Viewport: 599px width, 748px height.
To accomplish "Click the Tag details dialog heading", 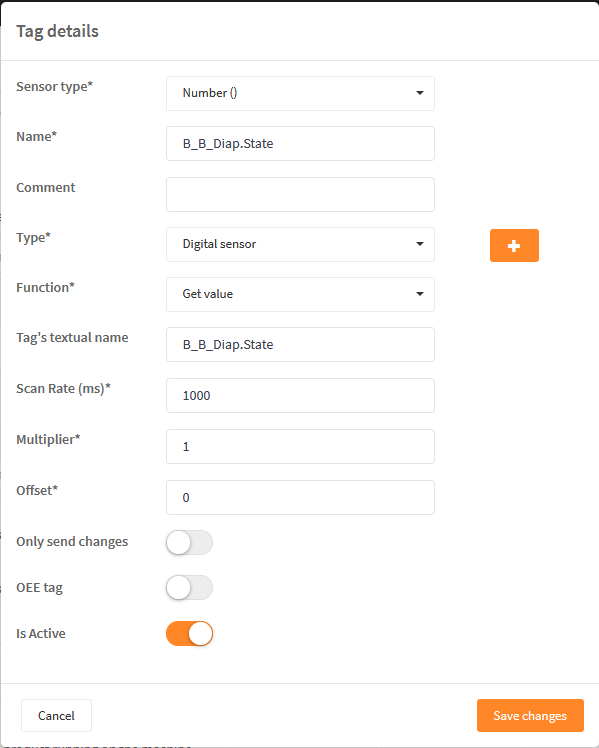I will click(x=57, y=31).
